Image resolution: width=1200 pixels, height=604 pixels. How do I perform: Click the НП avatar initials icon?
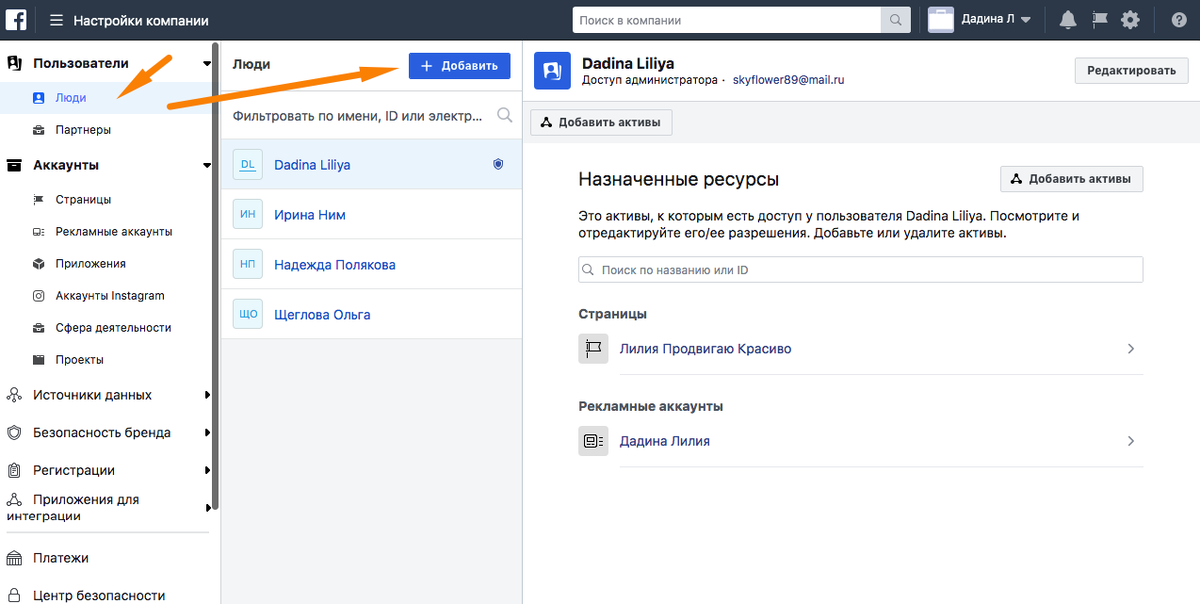pos(247,265)
